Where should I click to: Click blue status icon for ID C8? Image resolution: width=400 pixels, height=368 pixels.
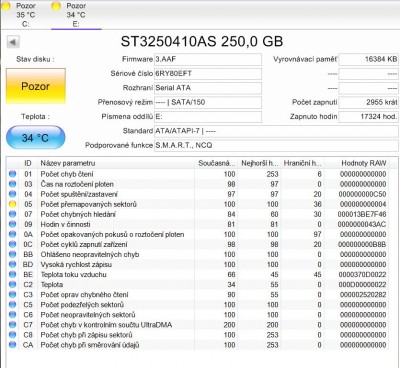pos(12,335)
